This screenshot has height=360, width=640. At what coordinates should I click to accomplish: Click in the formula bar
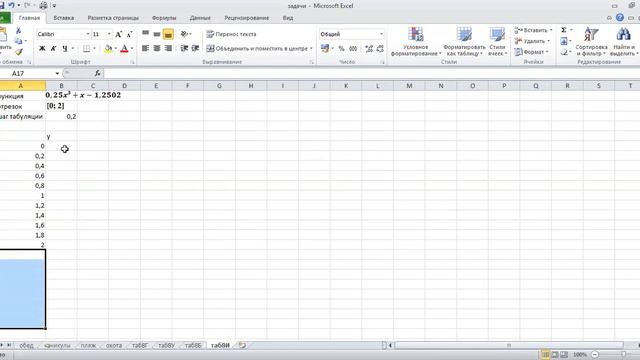[371, 73]
